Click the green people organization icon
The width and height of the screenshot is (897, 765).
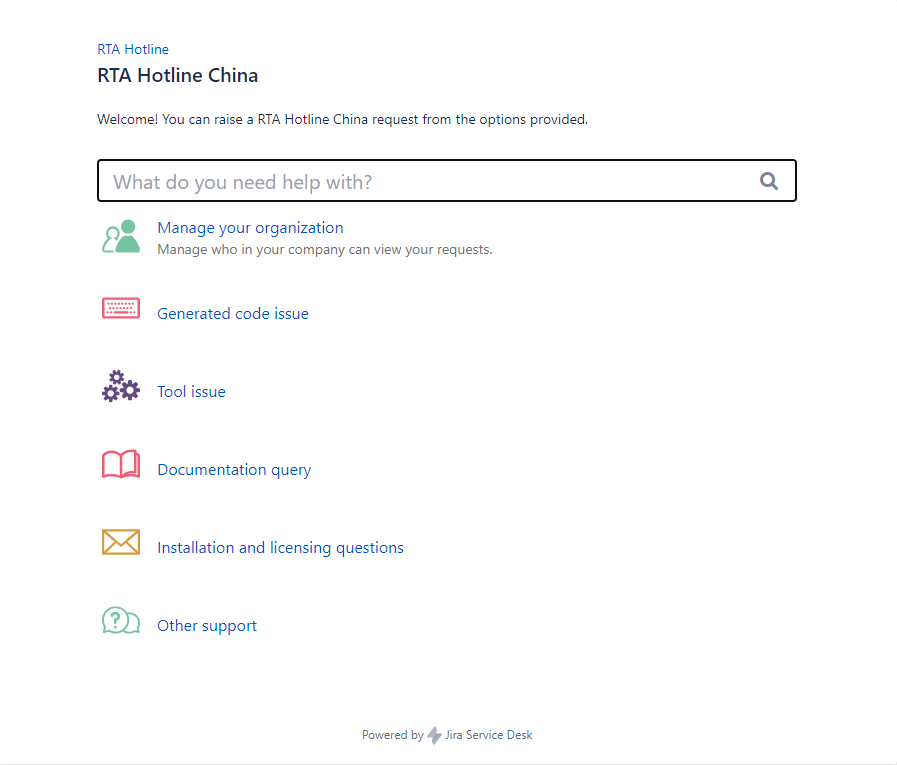[121, 236]
